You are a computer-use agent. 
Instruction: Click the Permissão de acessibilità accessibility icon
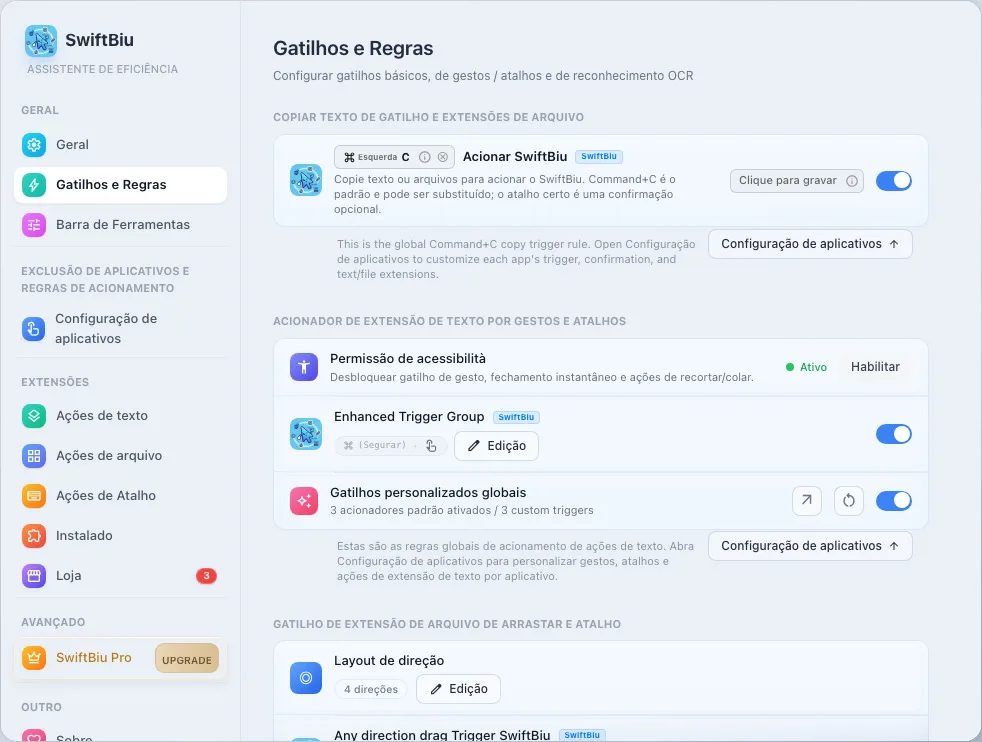point(304,367)
